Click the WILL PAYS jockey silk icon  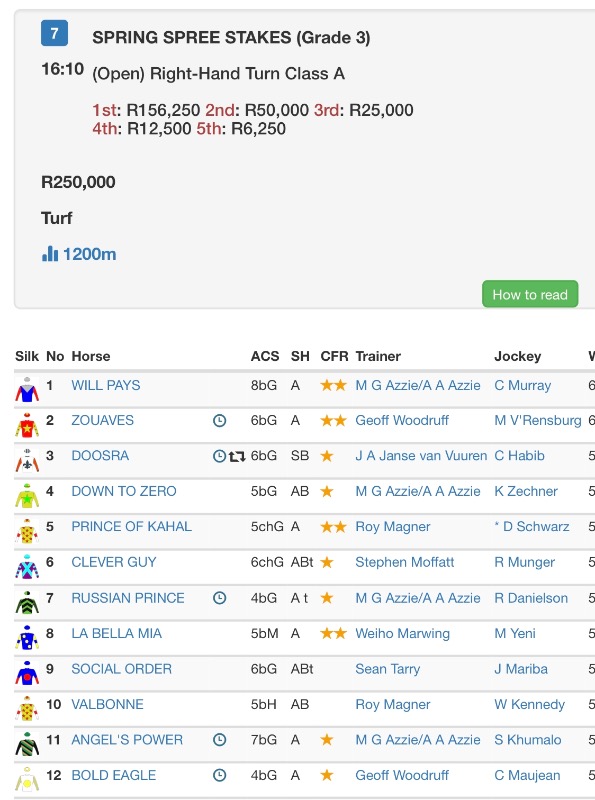click(27, 389)
